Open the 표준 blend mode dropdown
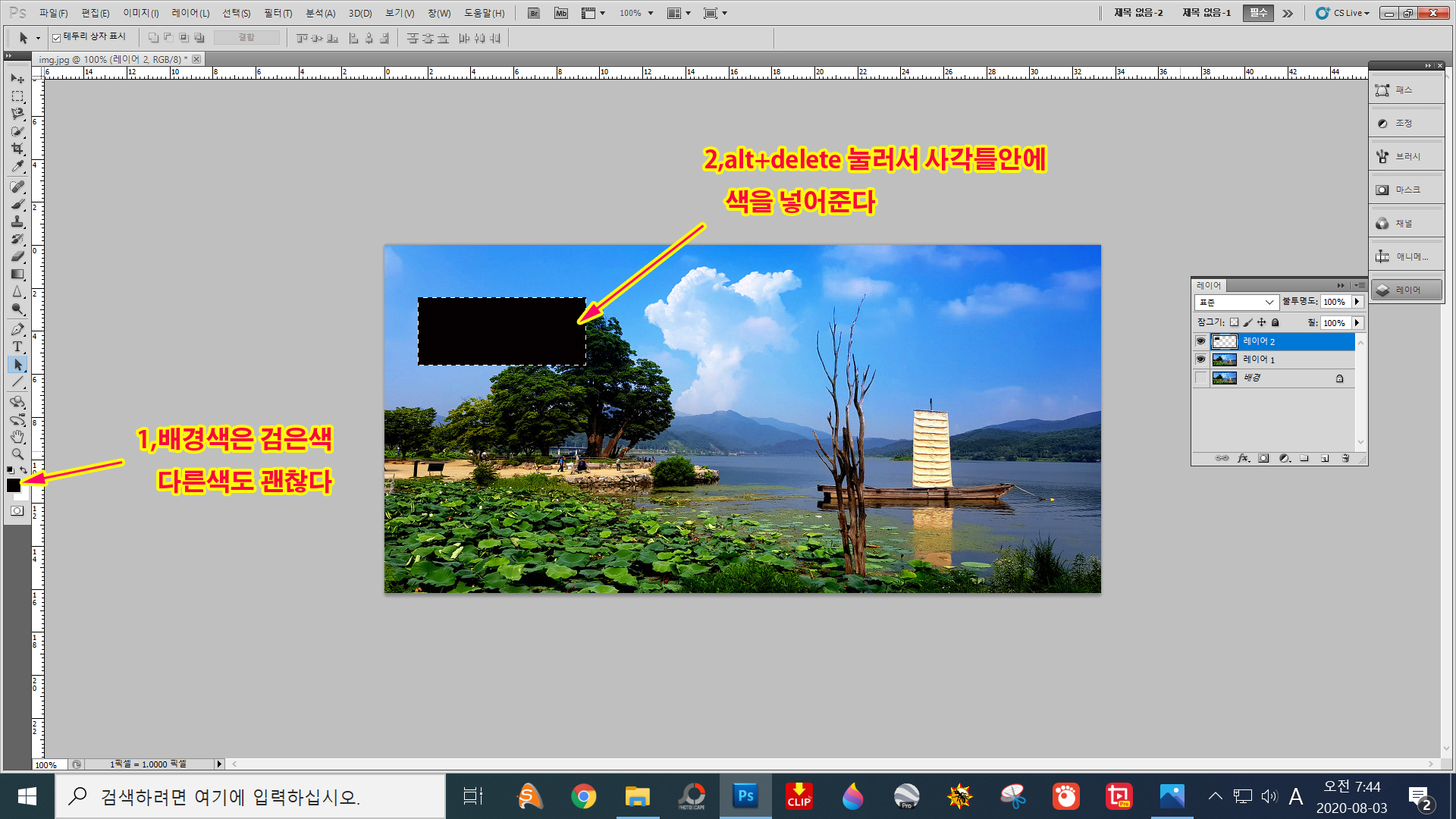 pos(1236,302)
